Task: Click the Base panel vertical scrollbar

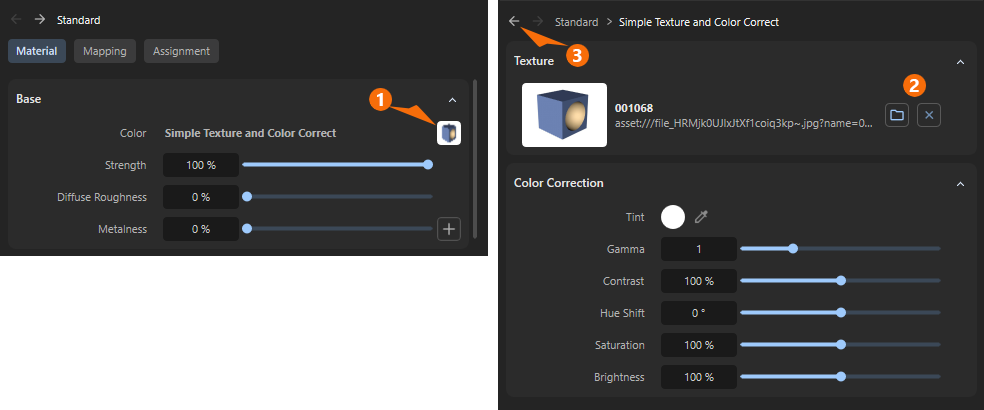Action: click(x=475, y=159)
